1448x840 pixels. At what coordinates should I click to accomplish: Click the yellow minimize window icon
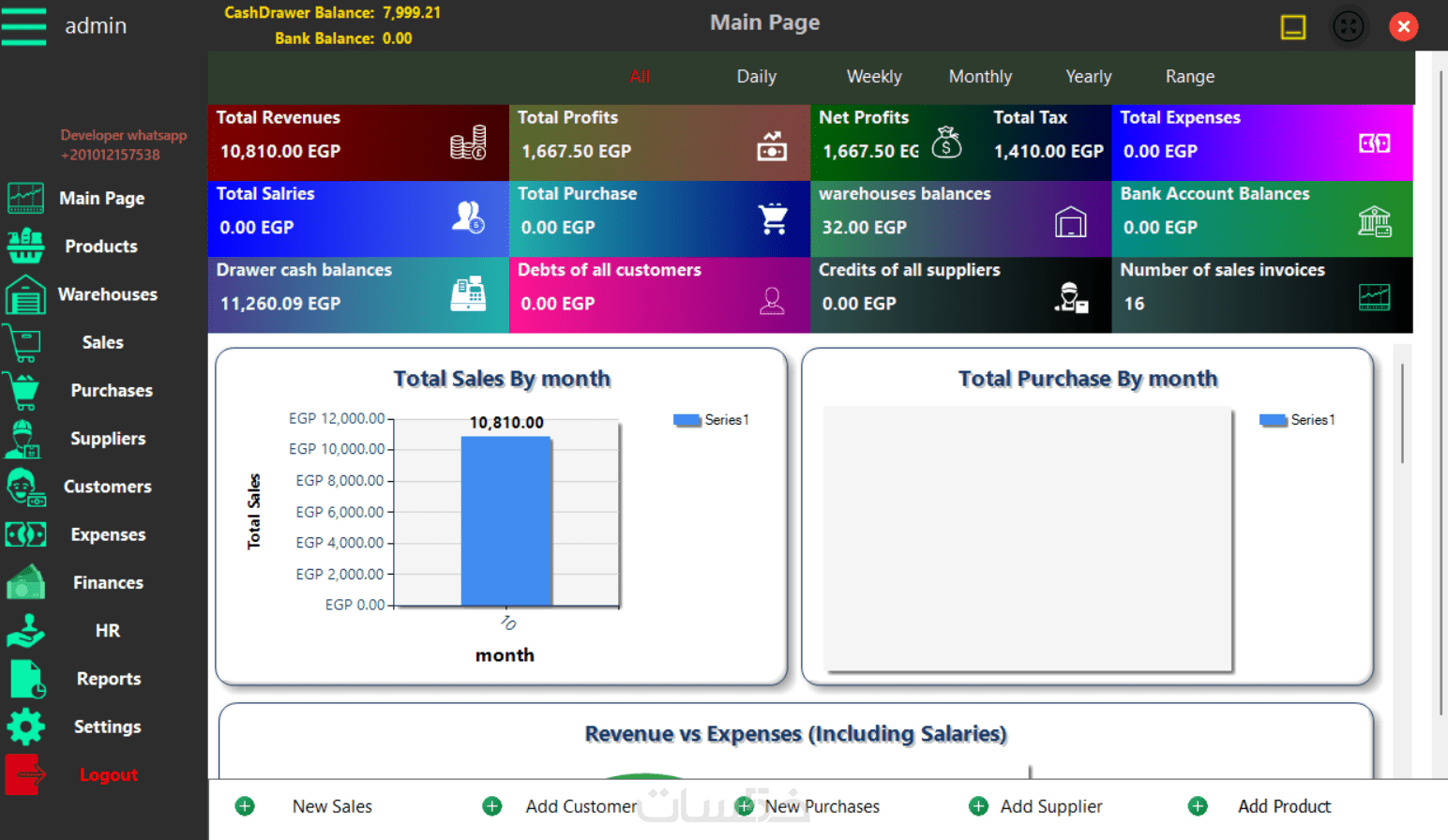pyautogui.click(x=1293, y=27)
